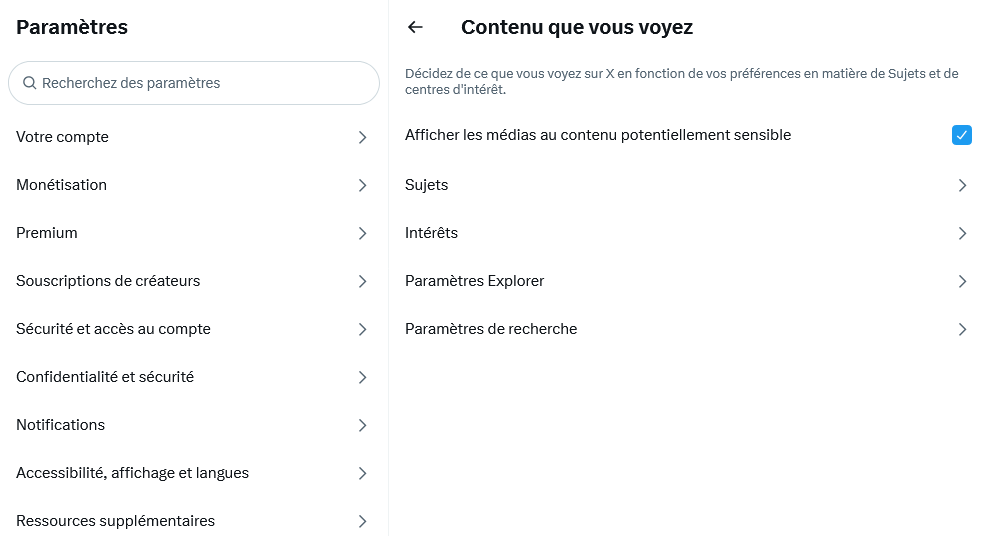Screen dimensions: 988x536
Task: Go back using the left arrow icon
Action: pyautogui.click(x=415, y=27)
